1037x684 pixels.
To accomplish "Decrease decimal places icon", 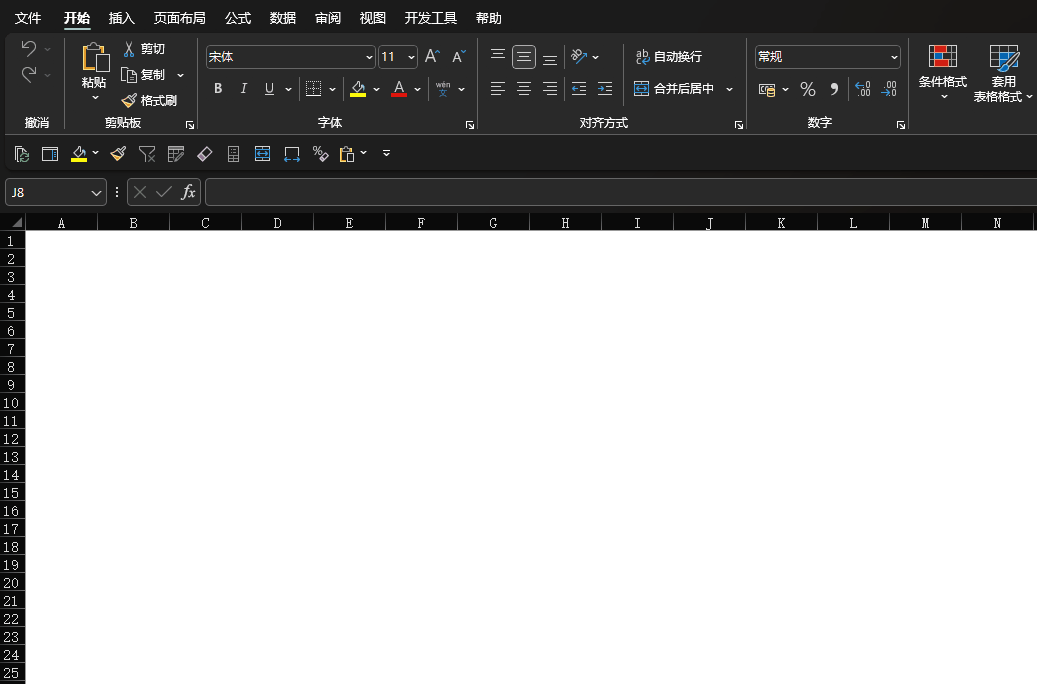I will point(889,89).
